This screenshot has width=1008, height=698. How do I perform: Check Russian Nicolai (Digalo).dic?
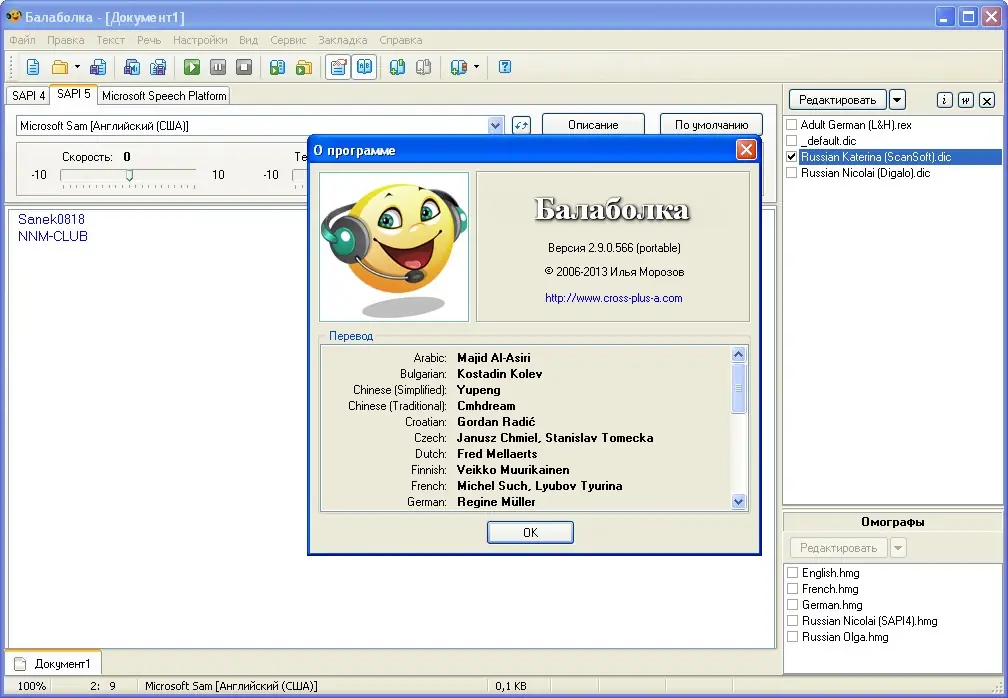[792, 173]
